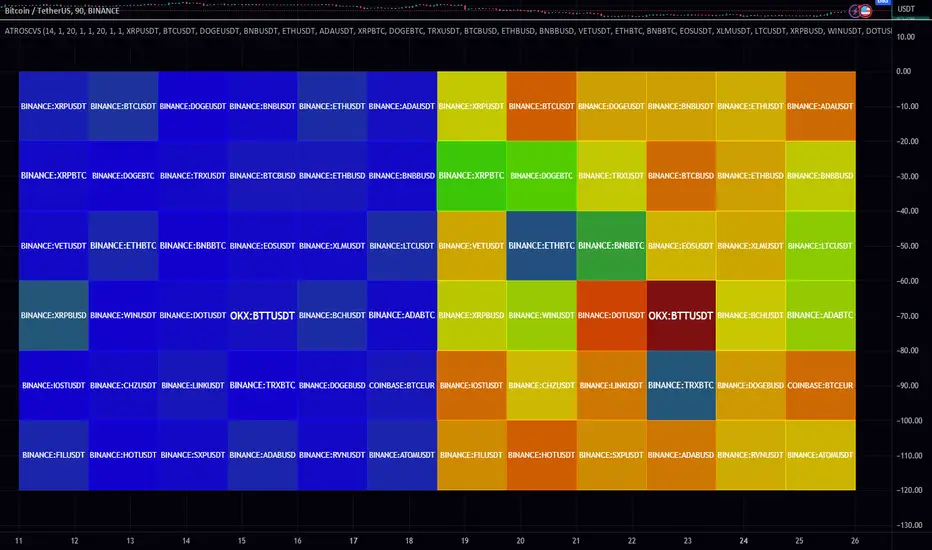Click the lime BINANCE:BNBBUSD cell
The image size is (932, 550).
pos(820,176)
